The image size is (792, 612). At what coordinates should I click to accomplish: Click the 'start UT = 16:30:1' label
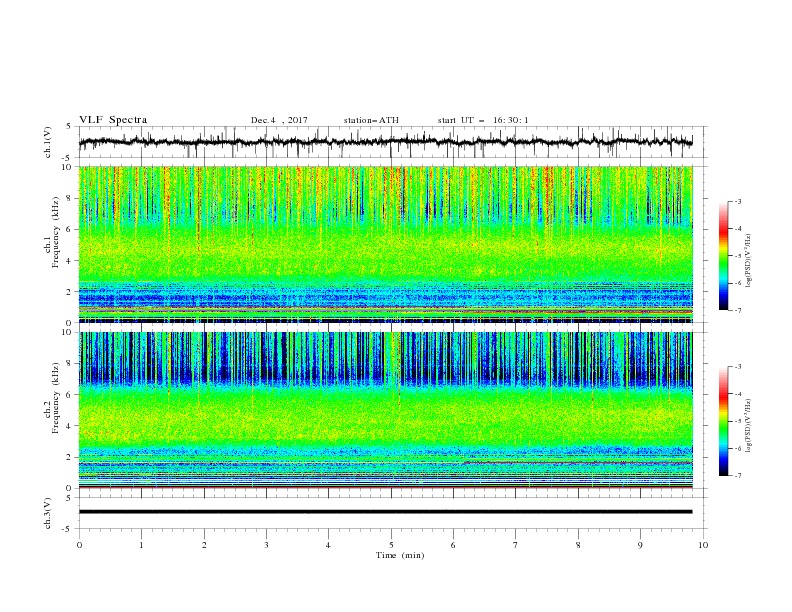(x=483, y=120)
